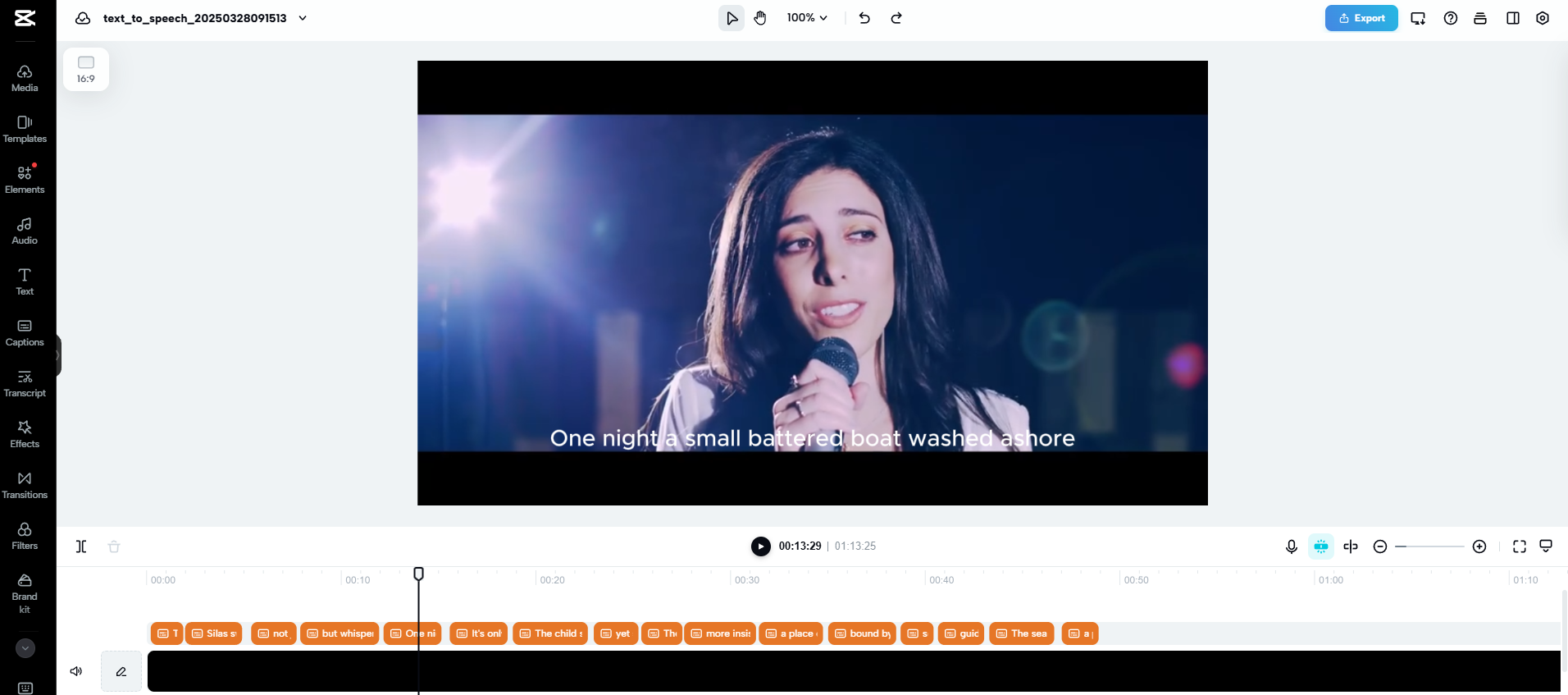Undo the last action
The width and height of the screenshot is (1568, 695).
[x=864, y=18]
